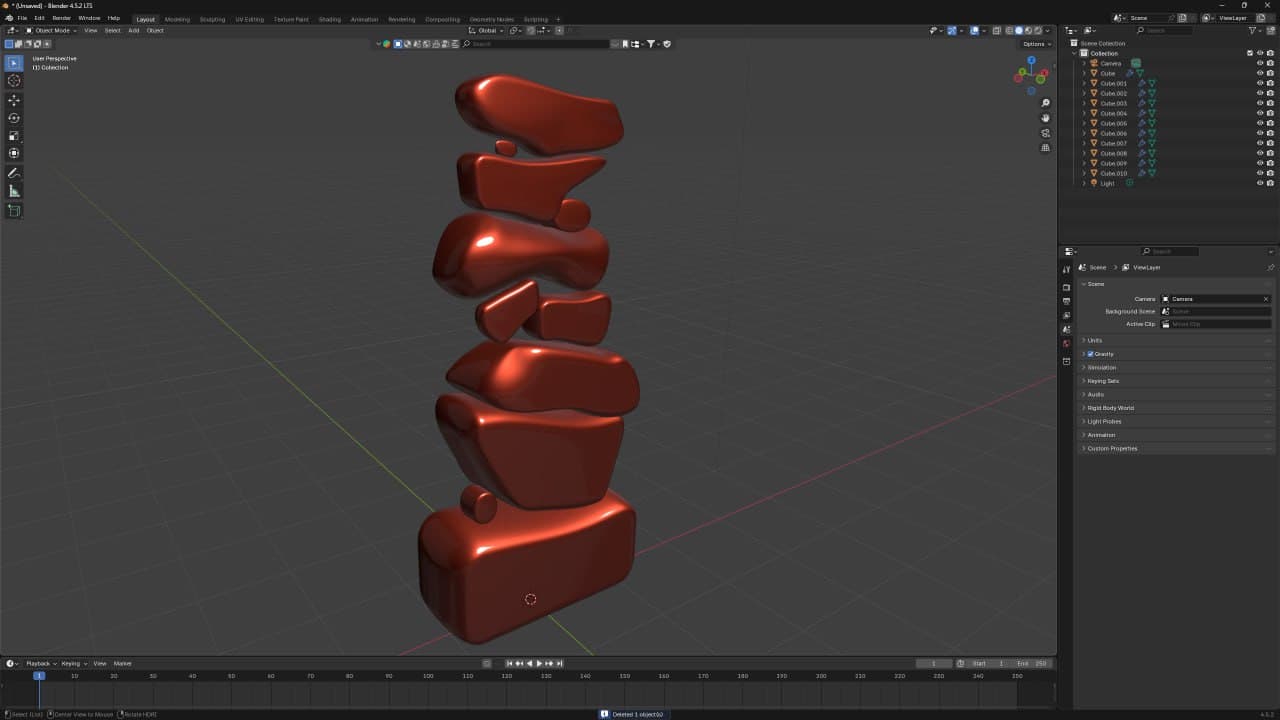Click the Add menu in the viewport header
The width and height of the screenshot is (1280, 720).
[x=133, y=31]
